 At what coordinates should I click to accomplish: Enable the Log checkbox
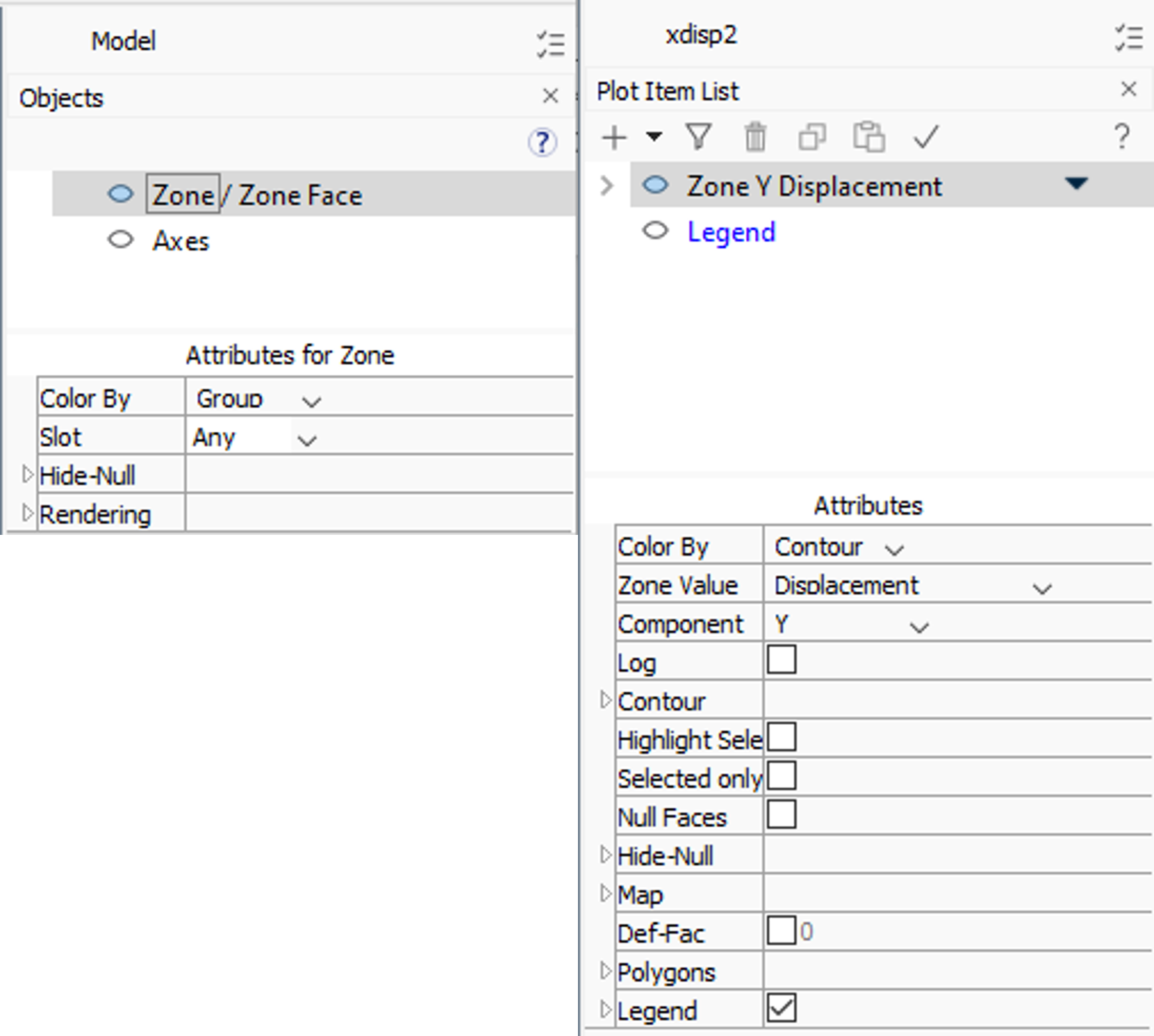tap(781, 661)
